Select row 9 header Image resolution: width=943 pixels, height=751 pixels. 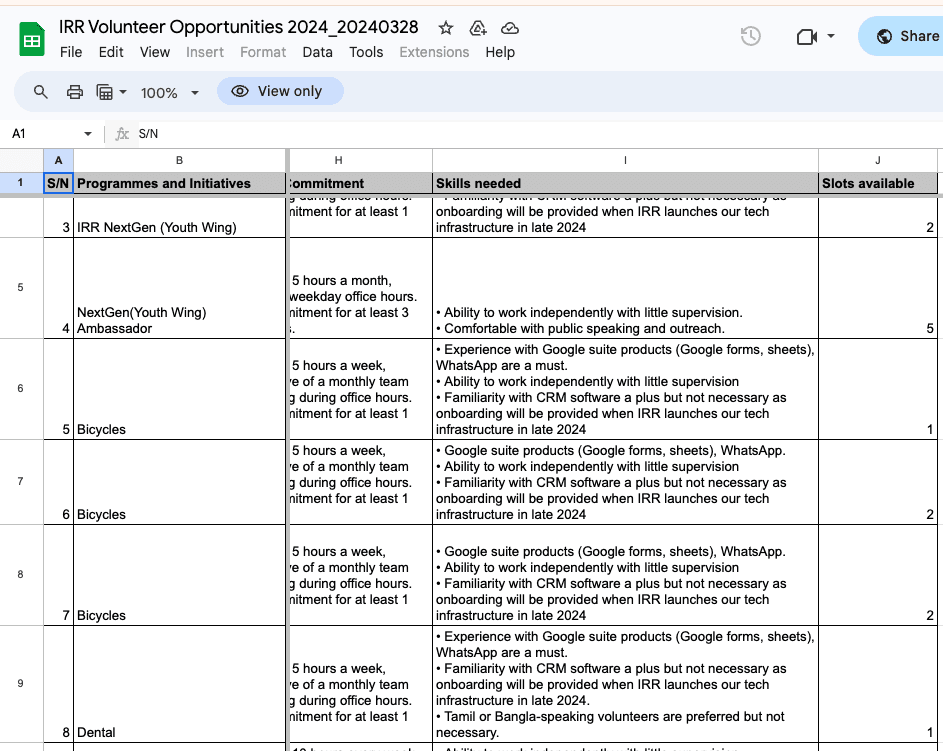[x=21, y=684]
